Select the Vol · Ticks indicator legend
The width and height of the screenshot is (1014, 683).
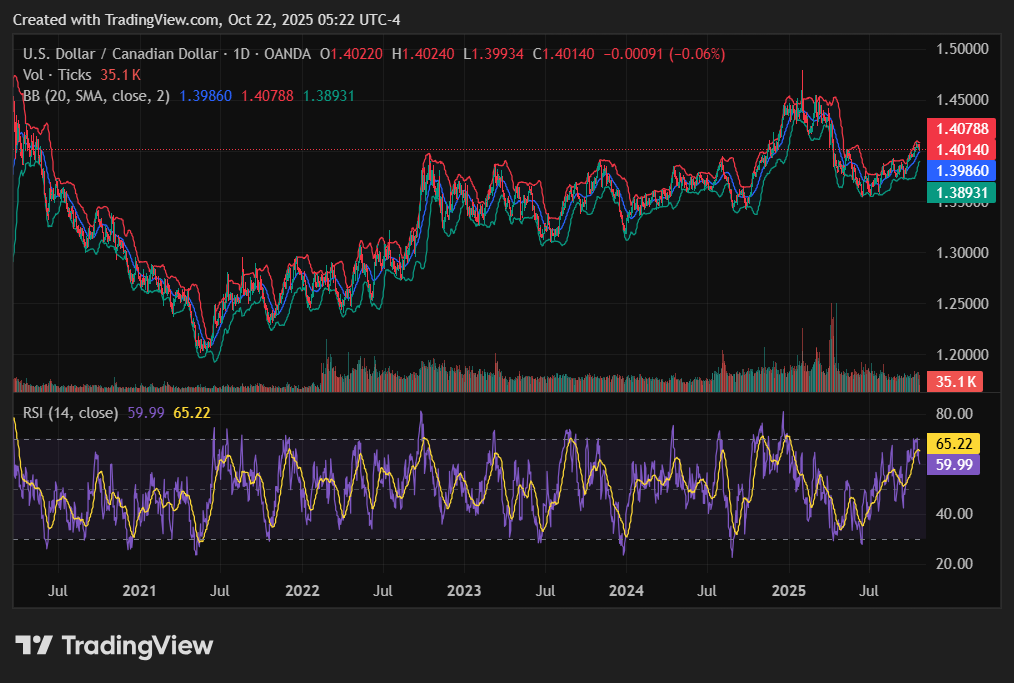click(57, 75)
